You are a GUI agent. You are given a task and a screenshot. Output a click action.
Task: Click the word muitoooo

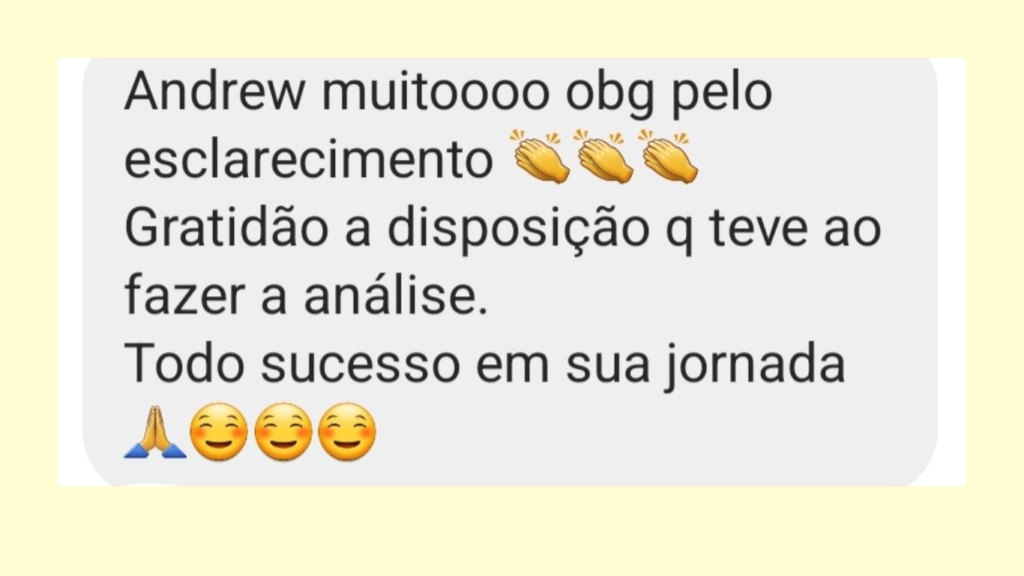436,91
